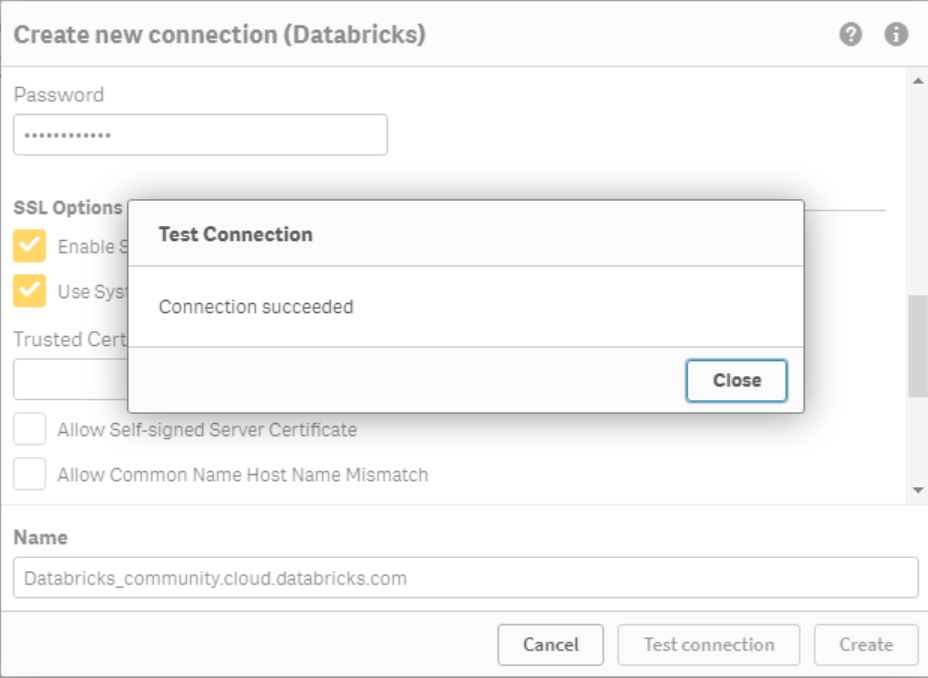
Task: Click into the connection Name field
Action: (x=465, y=578)
